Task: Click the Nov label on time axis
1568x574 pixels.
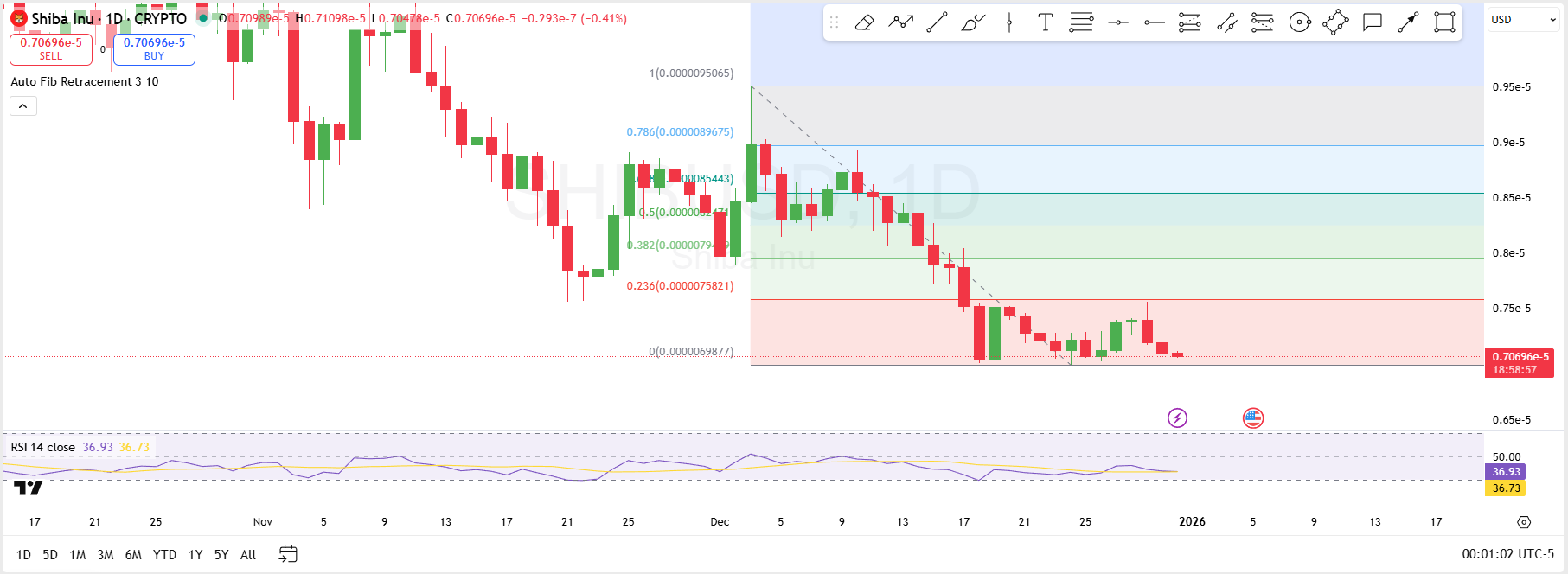Action: pos(263,522)
